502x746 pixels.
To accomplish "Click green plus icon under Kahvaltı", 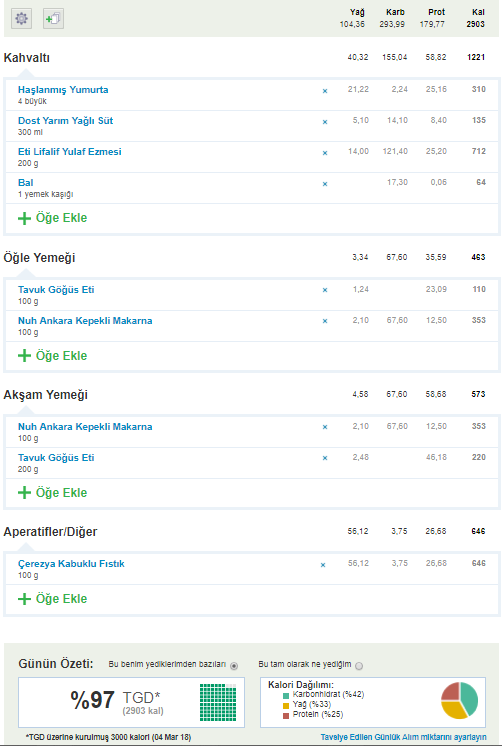I will point(24,218).
